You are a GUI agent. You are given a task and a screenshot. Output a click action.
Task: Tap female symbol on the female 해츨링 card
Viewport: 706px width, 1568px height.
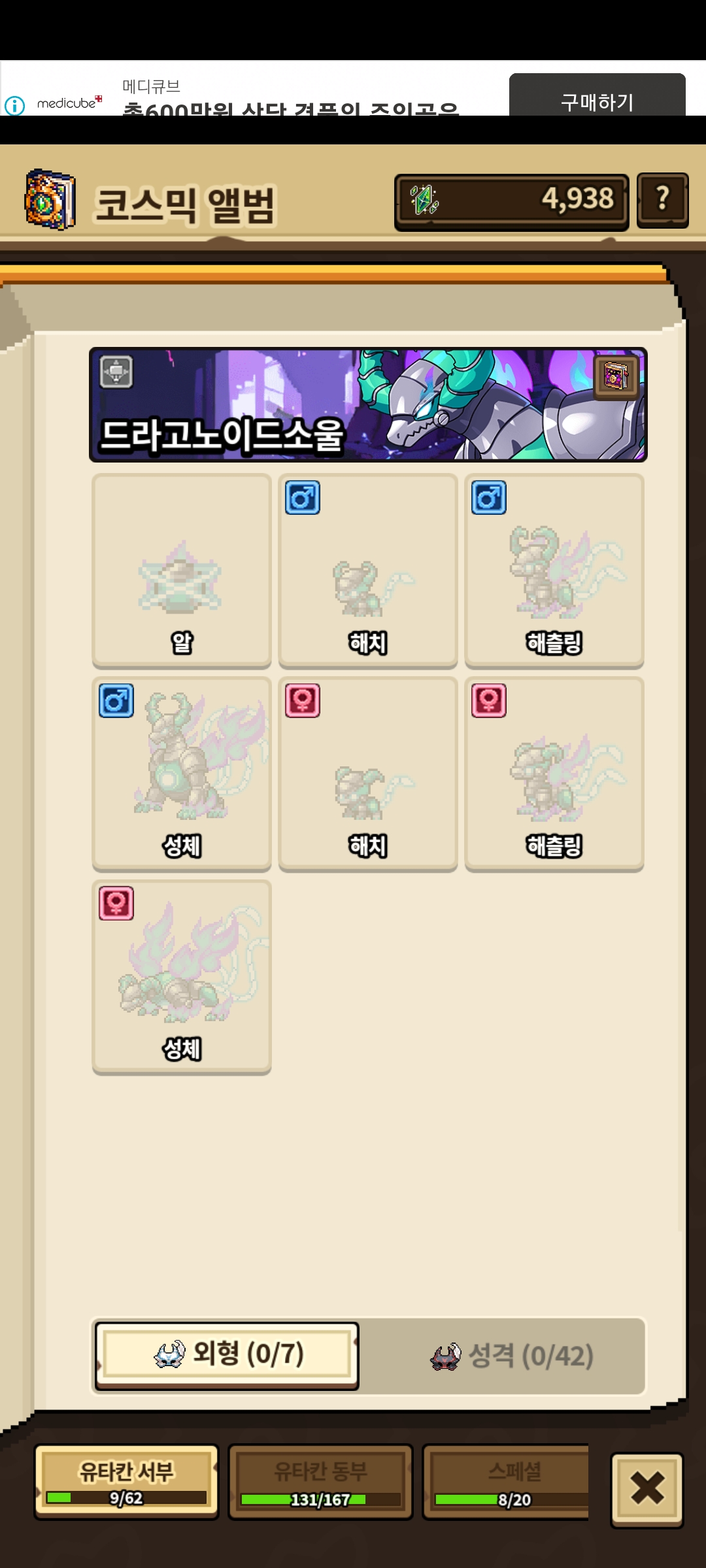[489, 701]
